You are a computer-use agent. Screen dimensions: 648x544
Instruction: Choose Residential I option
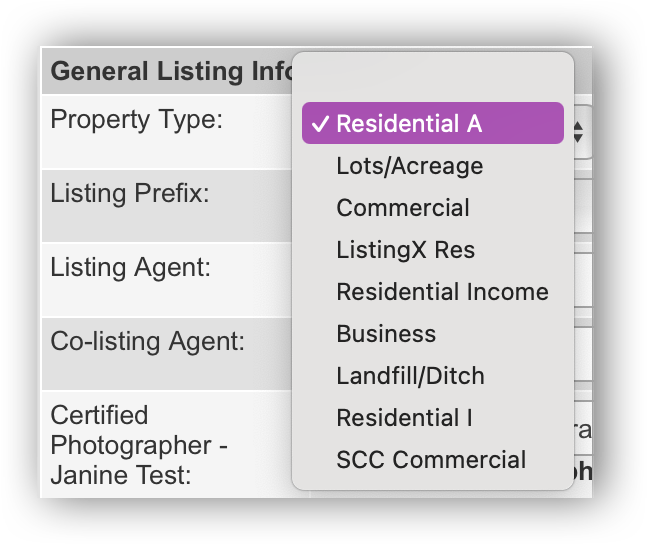(404, 418)
